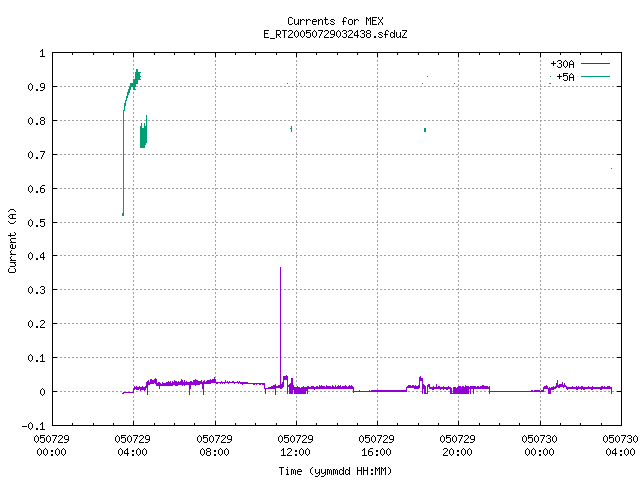Click the isolated green dot near 0.65 at far right
Screen dimensions: 640x480
(x=611, y=169)
